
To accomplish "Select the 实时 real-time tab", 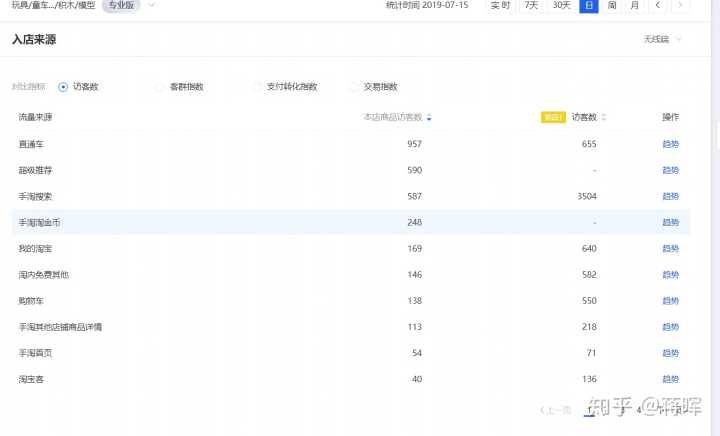I will click(500, 6).
